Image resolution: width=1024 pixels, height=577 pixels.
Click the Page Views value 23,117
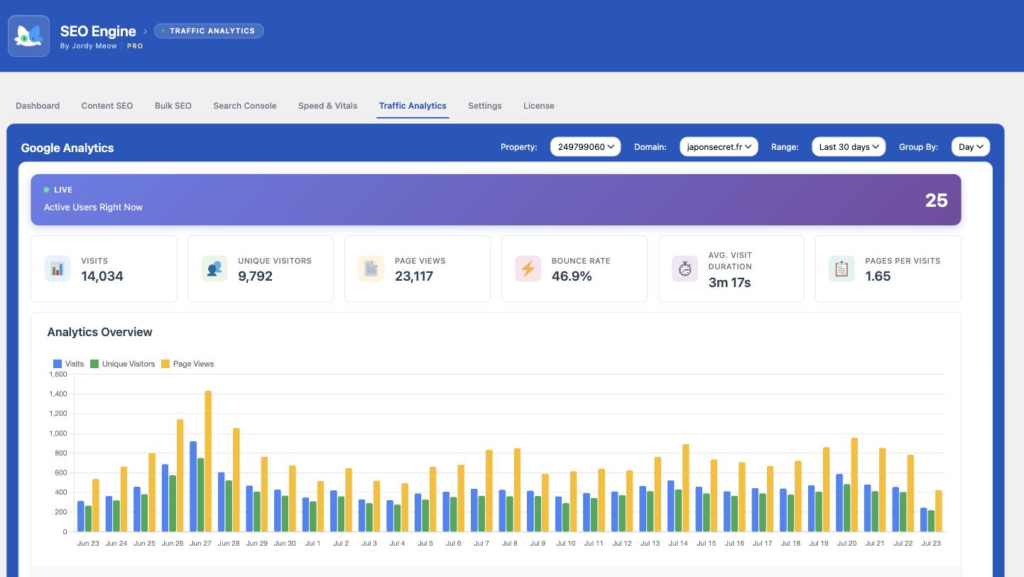[x=414, y=276]
